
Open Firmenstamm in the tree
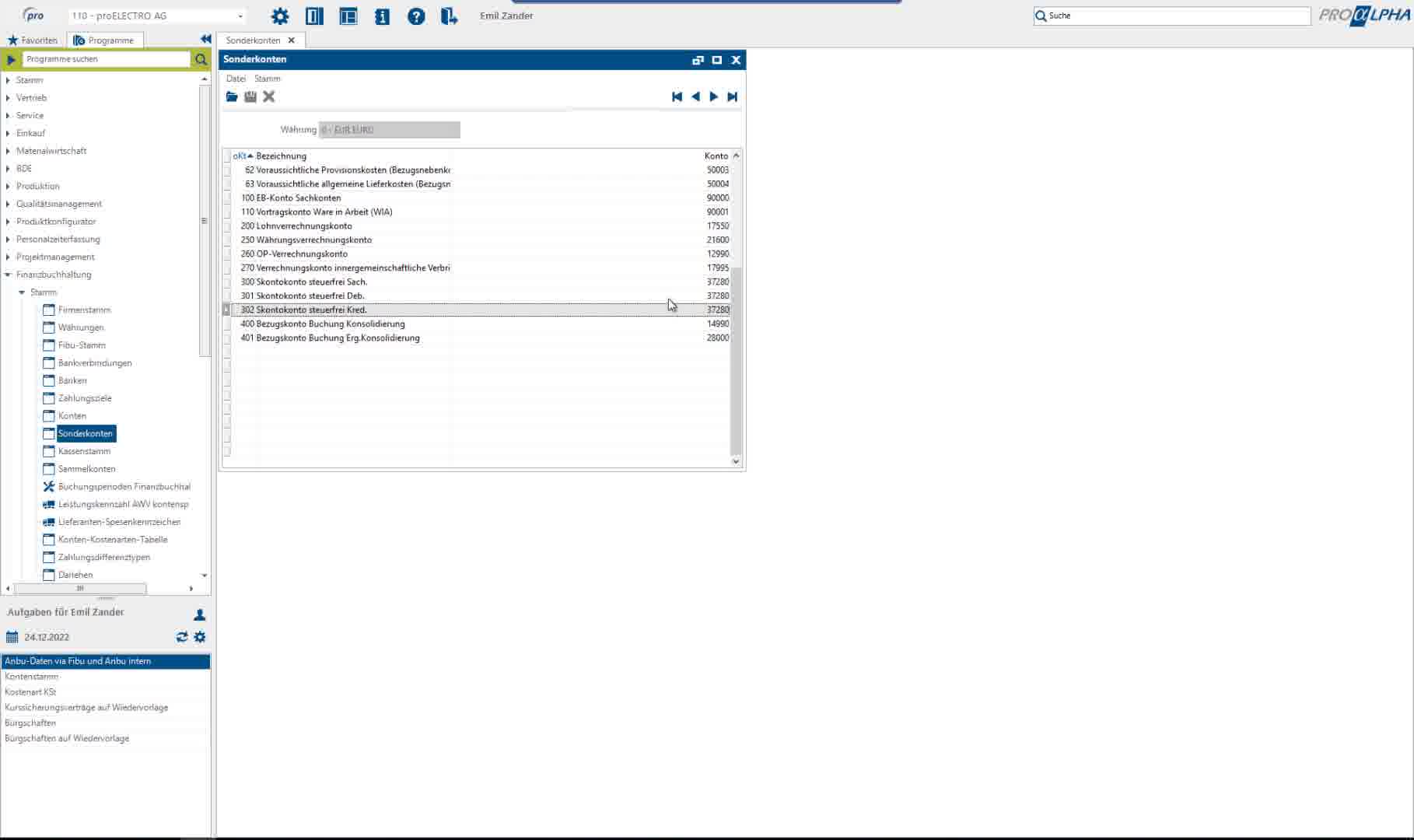point(84,310)
